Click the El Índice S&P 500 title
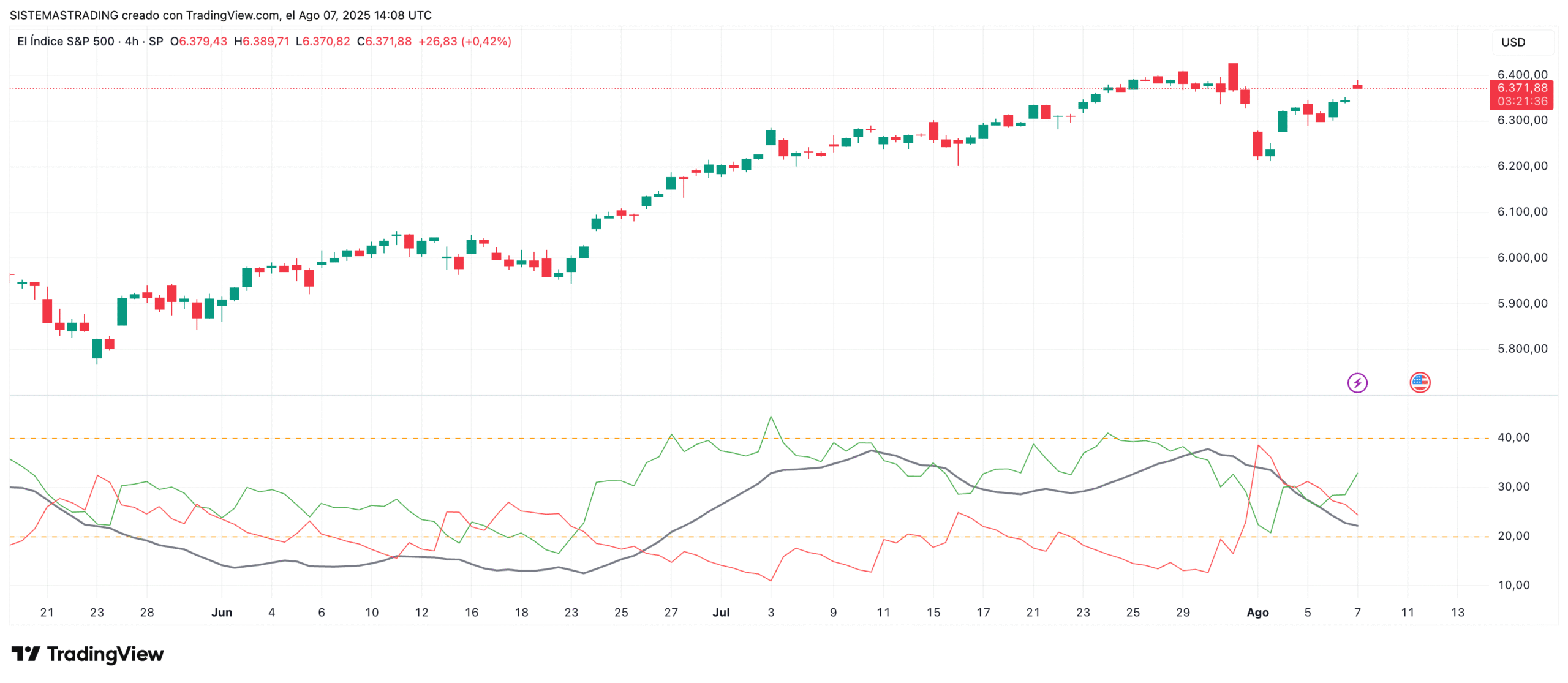The image size is (1568, 683). click(66, 42)
